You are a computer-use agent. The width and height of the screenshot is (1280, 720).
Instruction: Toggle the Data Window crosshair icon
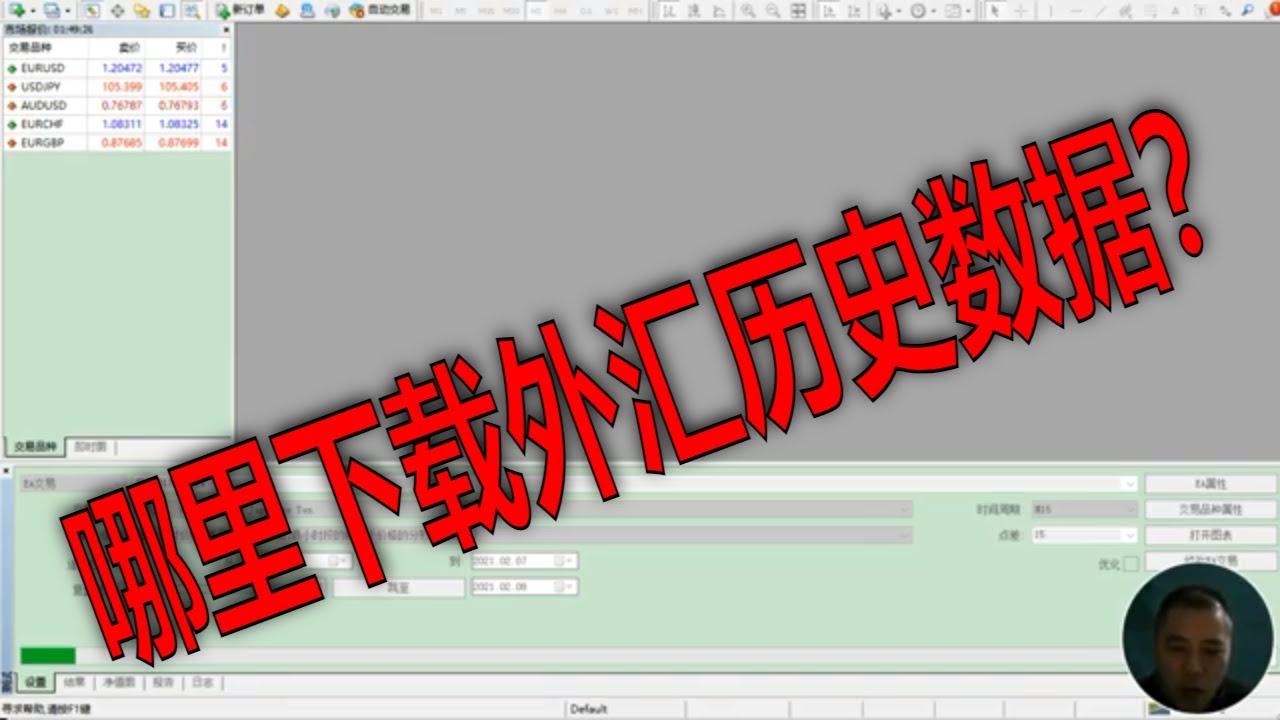[x=117, y=10]
